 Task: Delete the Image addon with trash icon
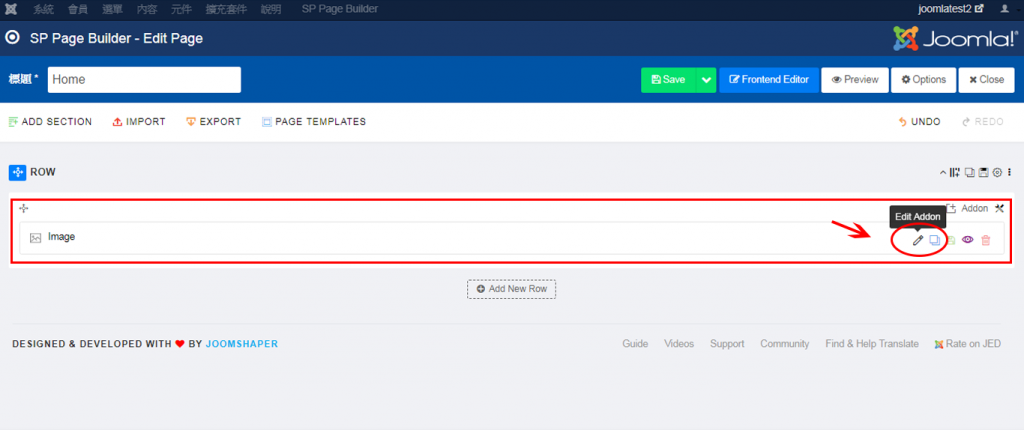986,240
